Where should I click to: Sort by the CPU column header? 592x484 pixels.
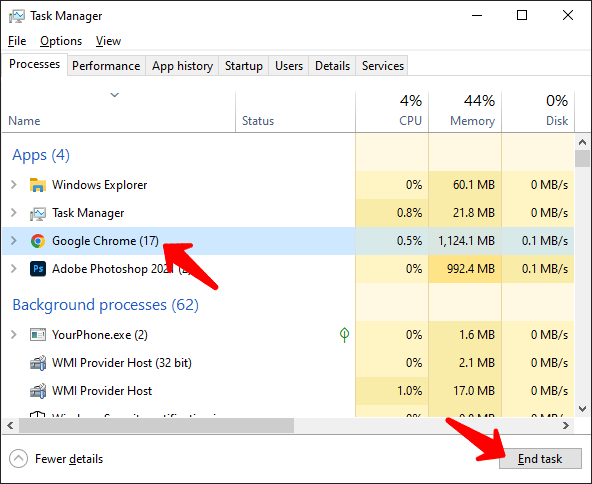410,121
